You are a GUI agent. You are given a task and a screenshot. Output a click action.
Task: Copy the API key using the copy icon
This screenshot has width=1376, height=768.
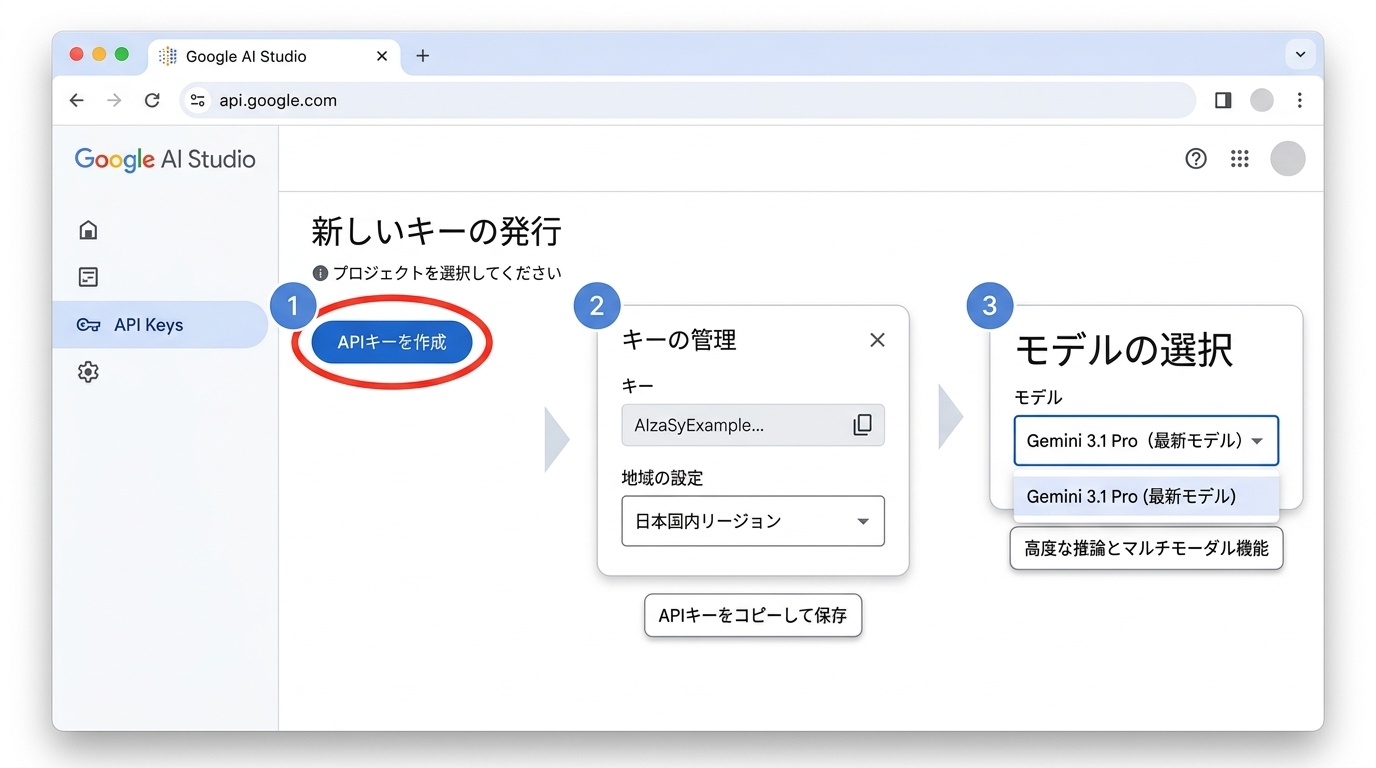pyautogui.click(x=862, y=425)
